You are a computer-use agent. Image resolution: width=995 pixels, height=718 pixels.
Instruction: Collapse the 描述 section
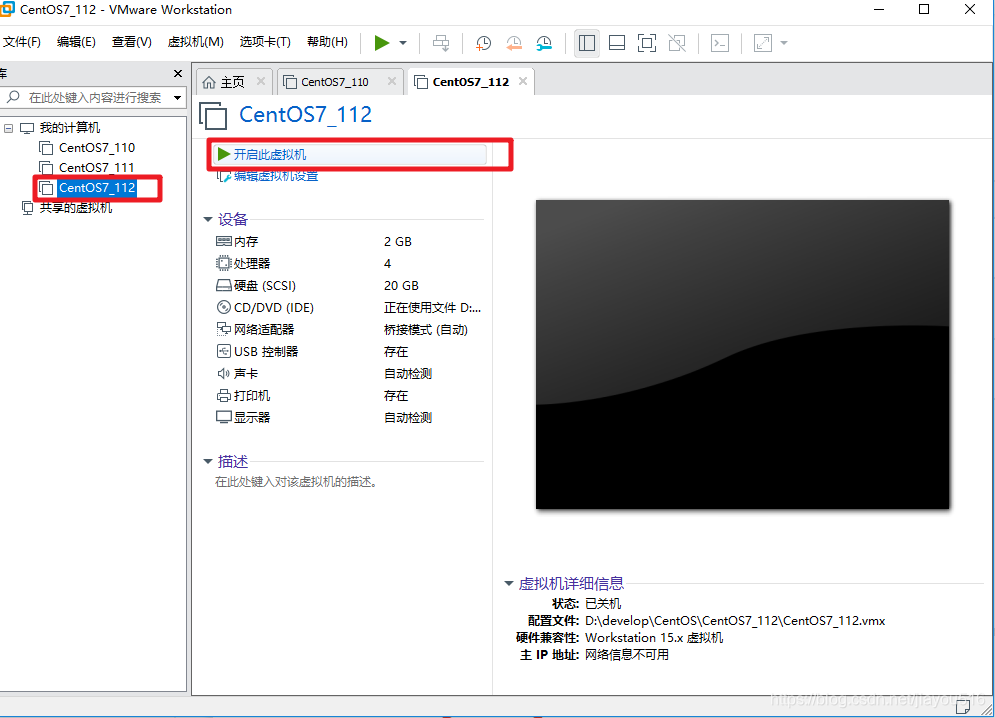(208, 462)
